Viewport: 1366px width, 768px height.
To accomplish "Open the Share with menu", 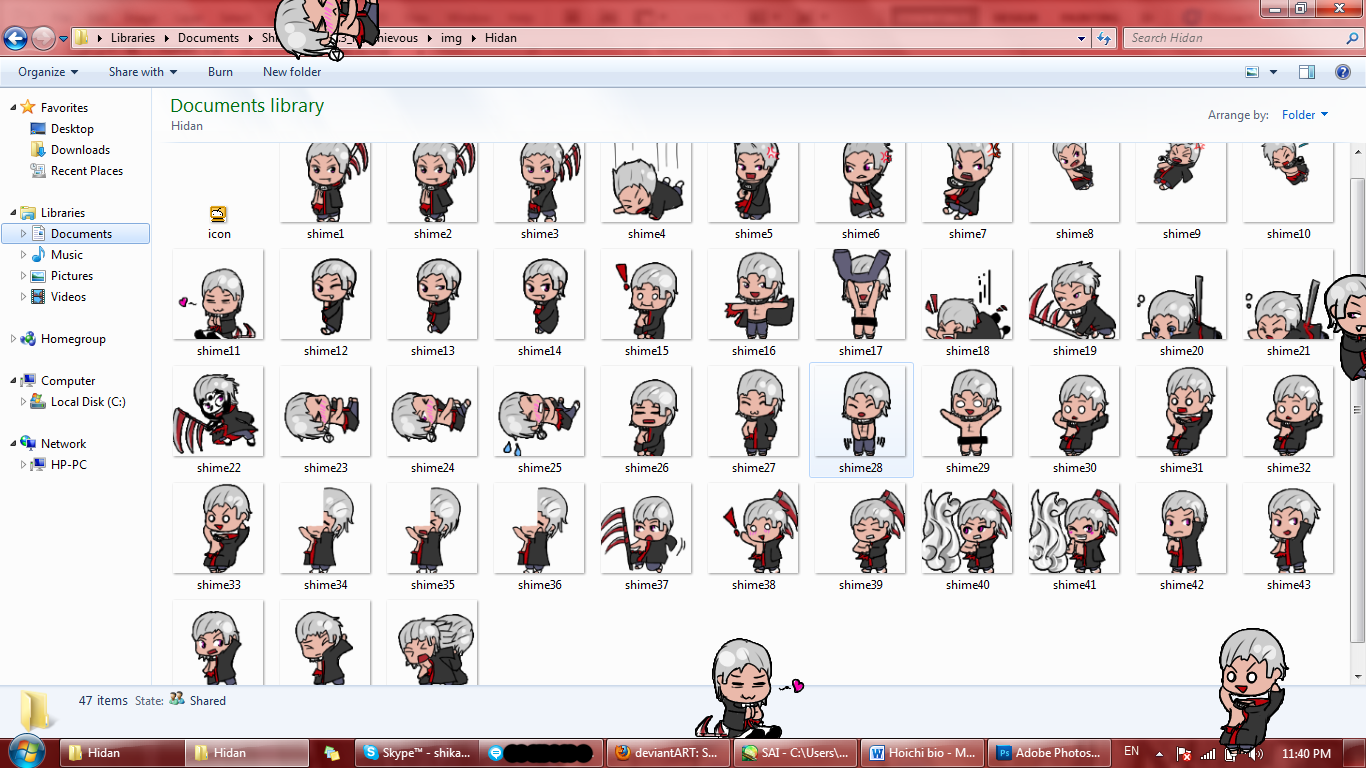I will pos(143,72).
